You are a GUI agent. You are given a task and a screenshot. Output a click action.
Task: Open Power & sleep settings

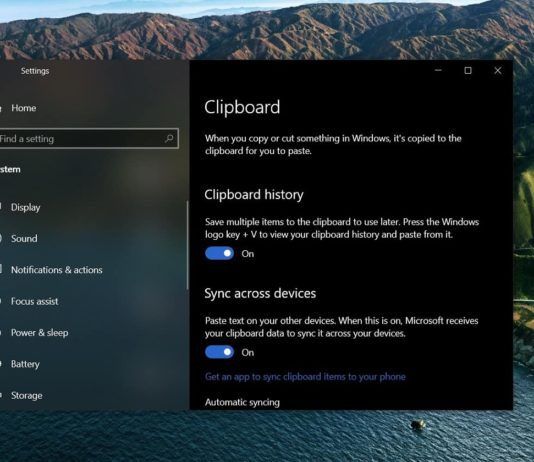[40, 332]
